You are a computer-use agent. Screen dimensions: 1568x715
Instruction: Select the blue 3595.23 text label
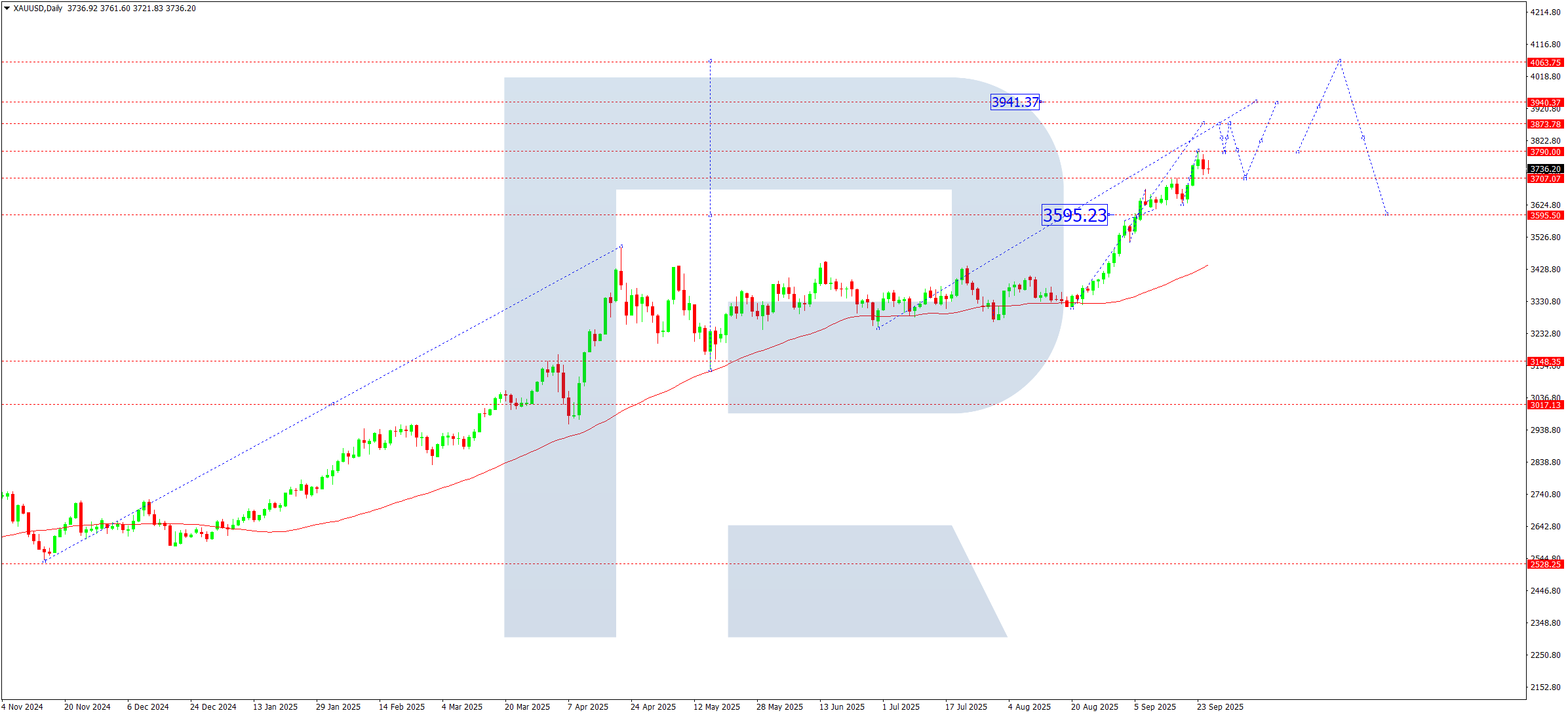pos(1074,215)
